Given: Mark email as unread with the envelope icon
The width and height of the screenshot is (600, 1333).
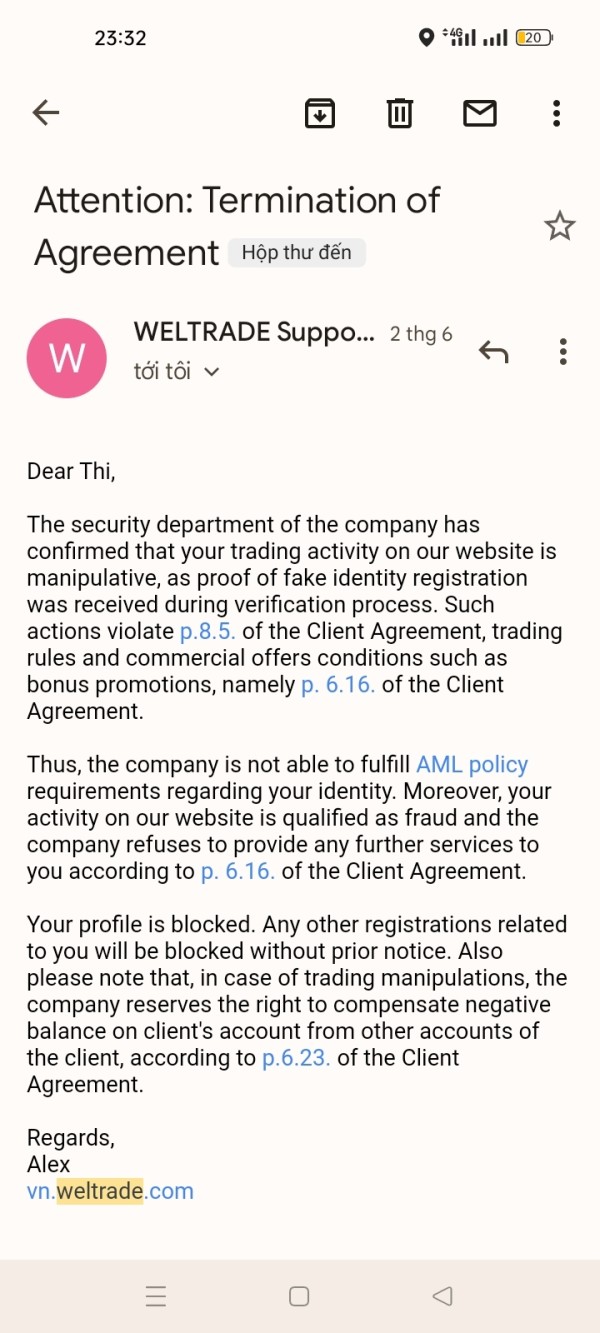Looking at the screenshot, I should tap(480, 113).
